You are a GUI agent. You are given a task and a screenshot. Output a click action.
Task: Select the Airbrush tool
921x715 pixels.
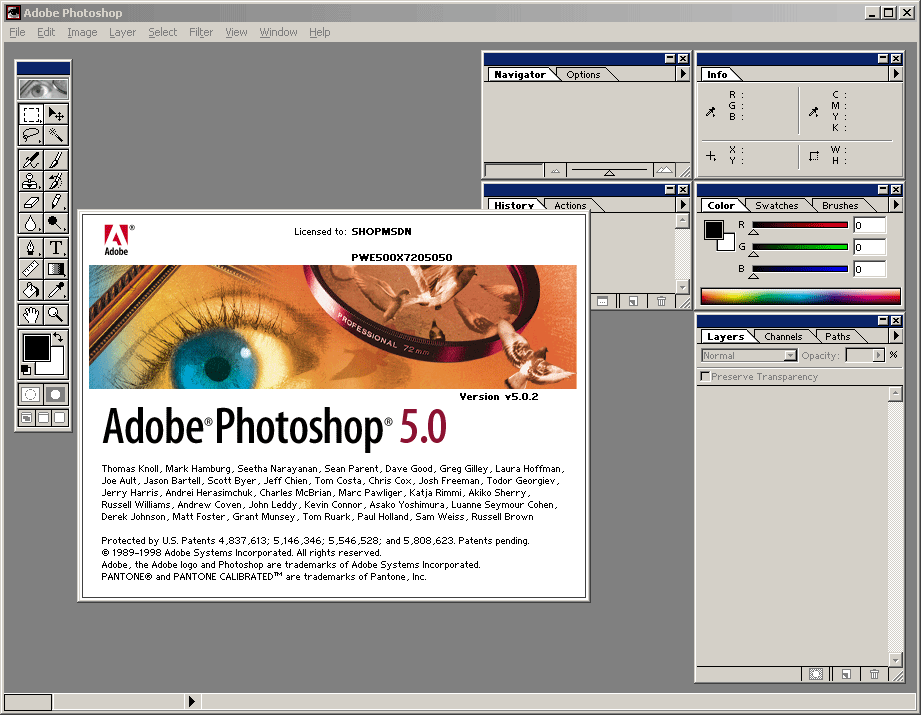click(x=31, y=160)
